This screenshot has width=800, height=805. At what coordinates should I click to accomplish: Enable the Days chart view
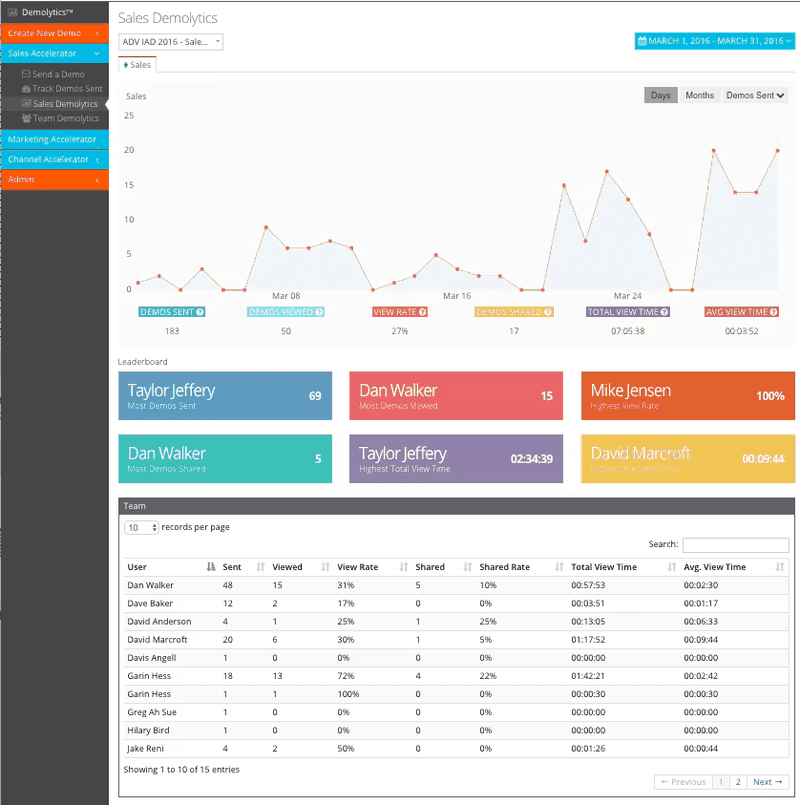tap(661, 95)
